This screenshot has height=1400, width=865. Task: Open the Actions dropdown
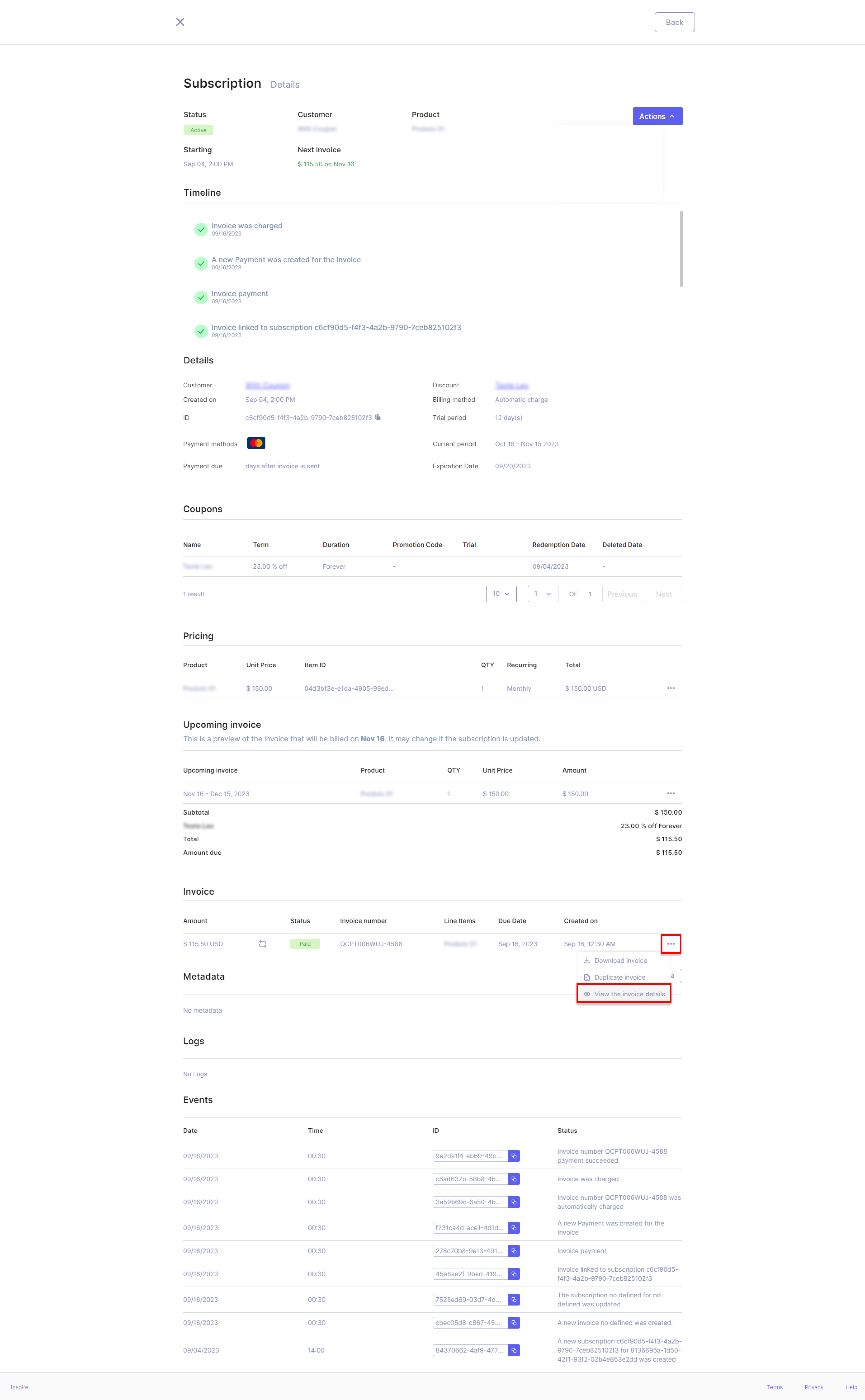pyautogui.click(x=657, y=116)
